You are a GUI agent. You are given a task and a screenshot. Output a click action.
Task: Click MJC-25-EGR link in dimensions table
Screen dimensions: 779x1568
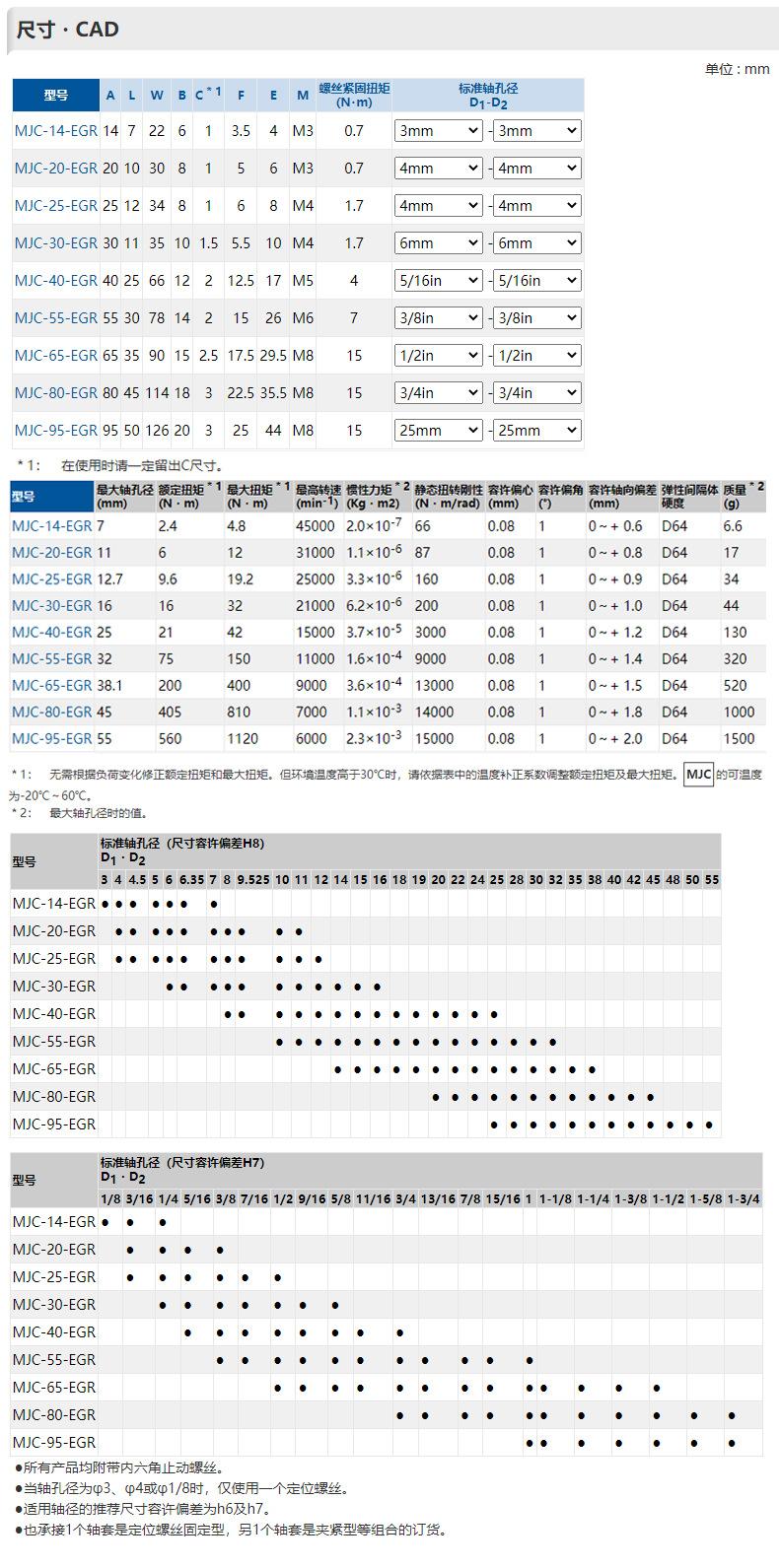[x=56, y=205]
